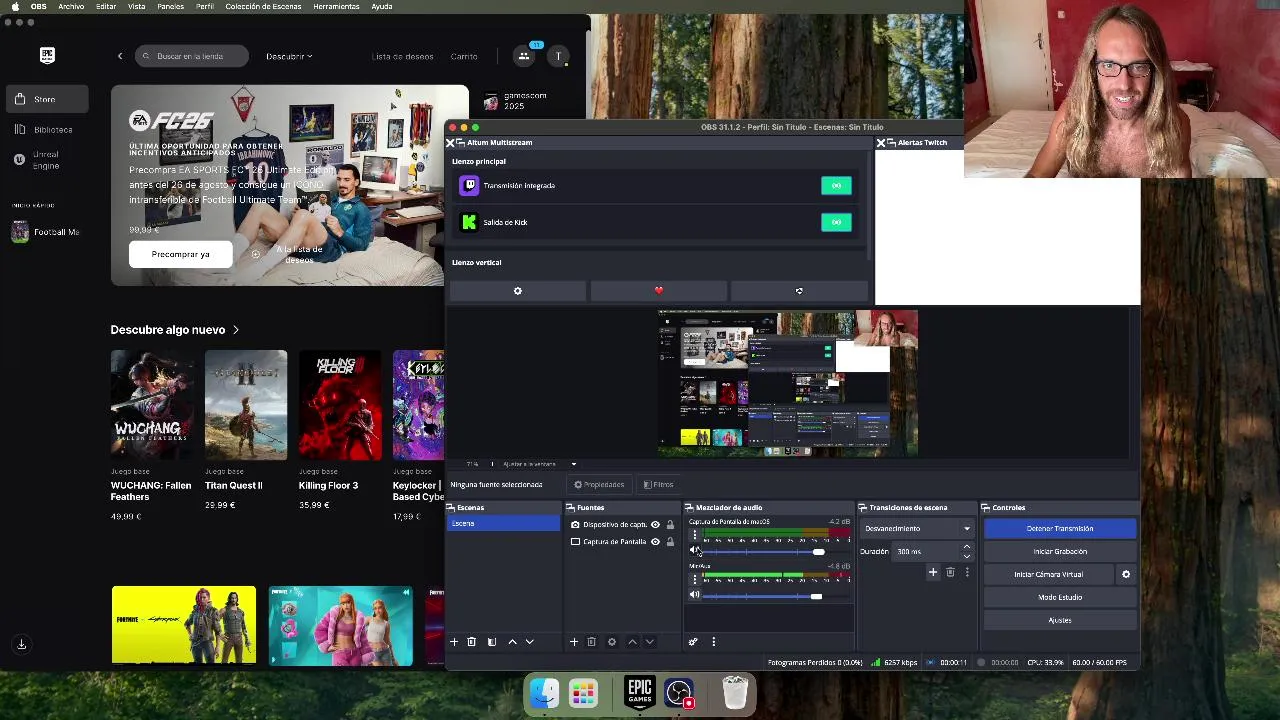
Task: Open virtual camera settings gear
Action: pyautogui.click(x=1126, y=574)
